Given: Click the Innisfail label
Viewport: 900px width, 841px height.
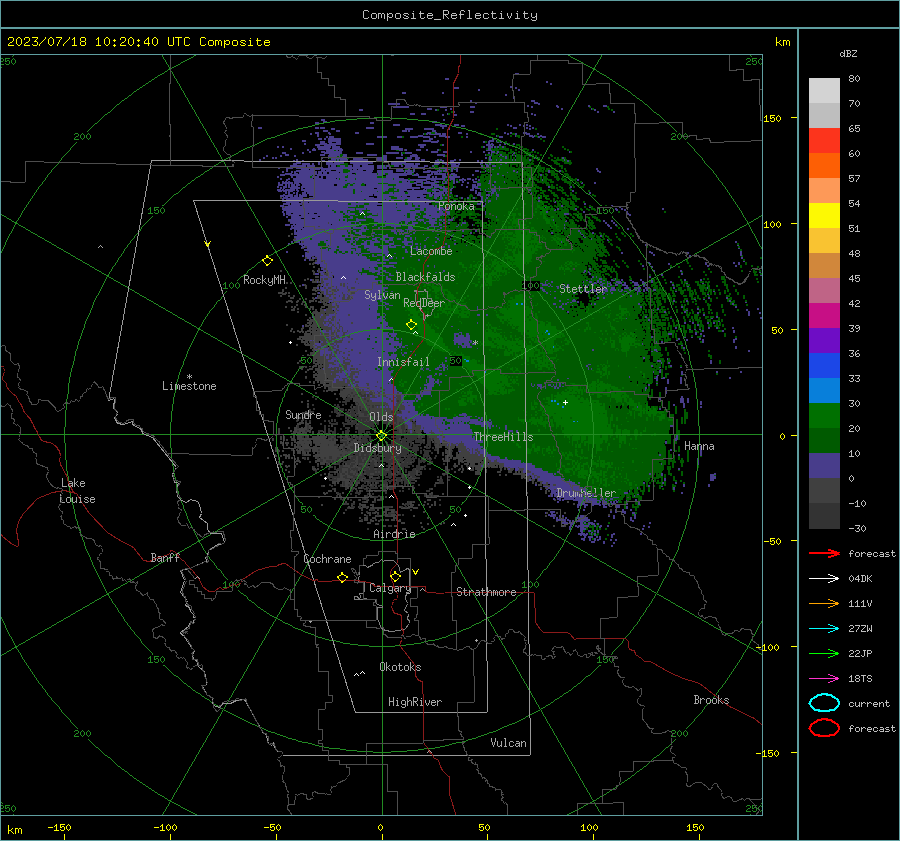Looking at the screenshot, I should pyautogui.click(x=403, y=362).
